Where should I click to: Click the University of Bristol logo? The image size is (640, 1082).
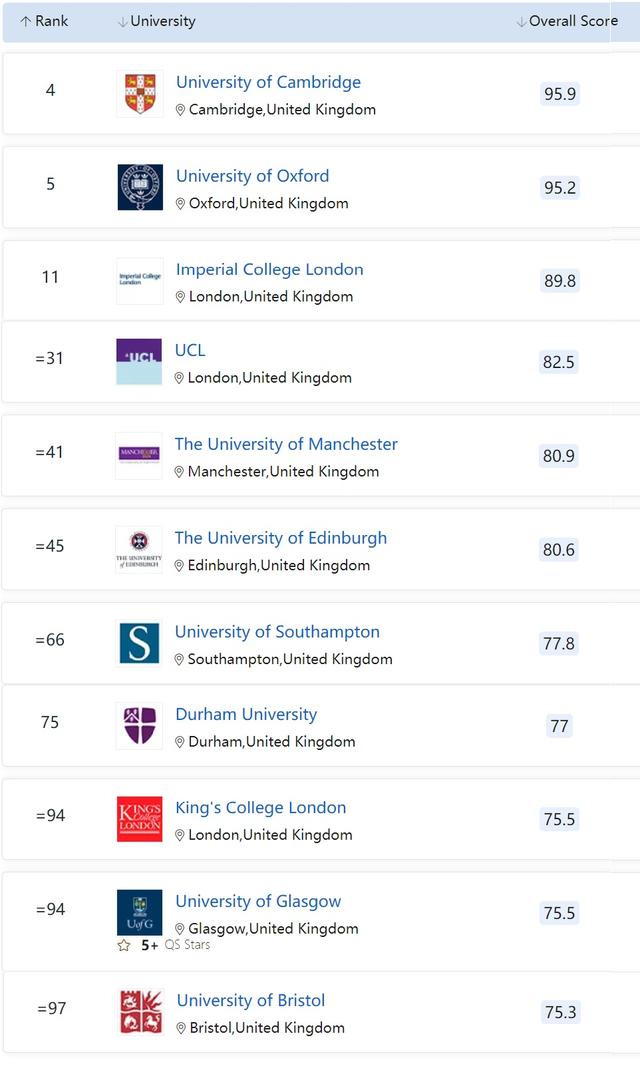click(x=140, y=1011)
